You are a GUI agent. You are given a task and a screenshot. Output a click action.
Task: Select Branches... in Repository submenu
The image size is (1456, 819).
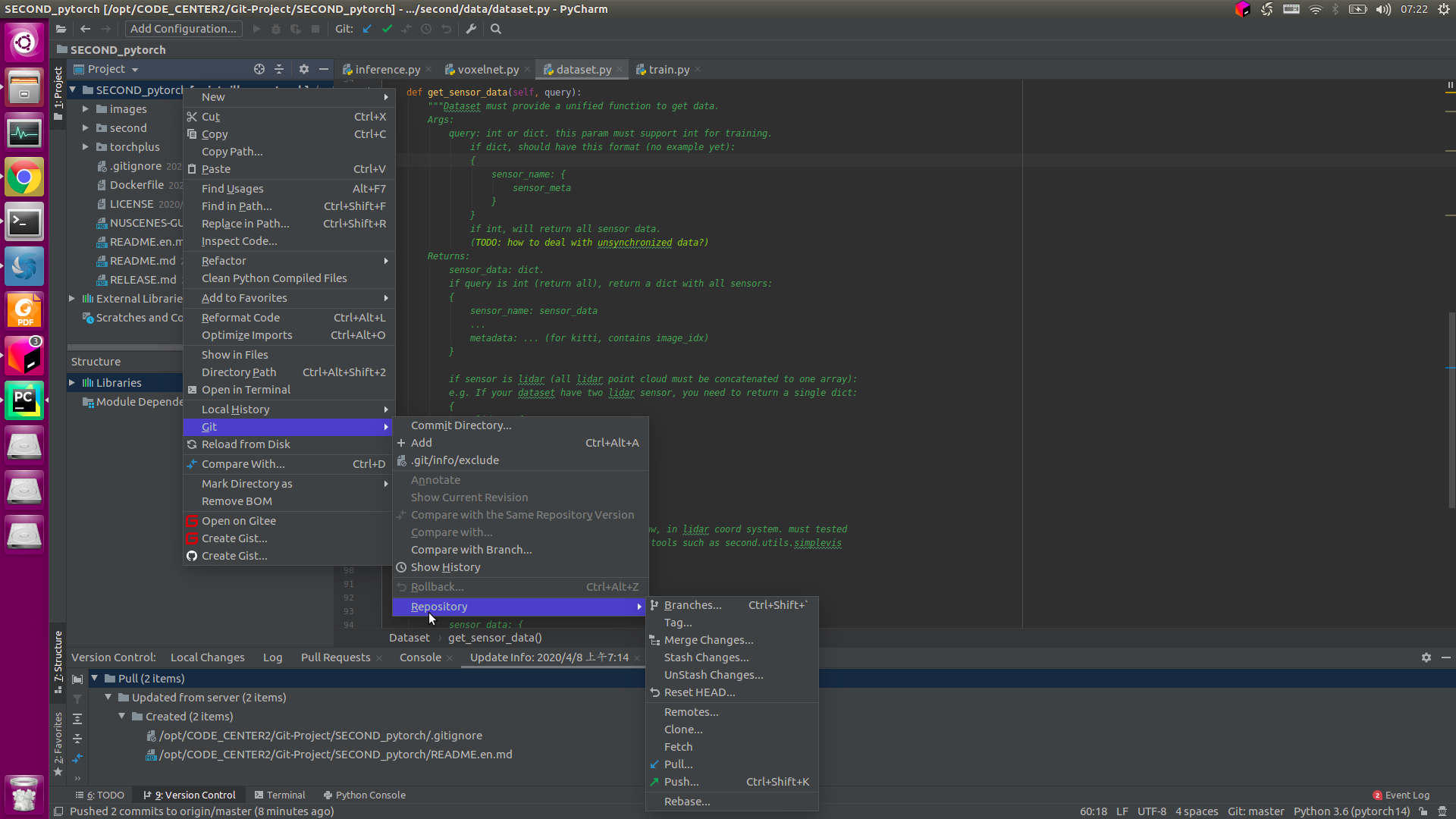[732, 605]
